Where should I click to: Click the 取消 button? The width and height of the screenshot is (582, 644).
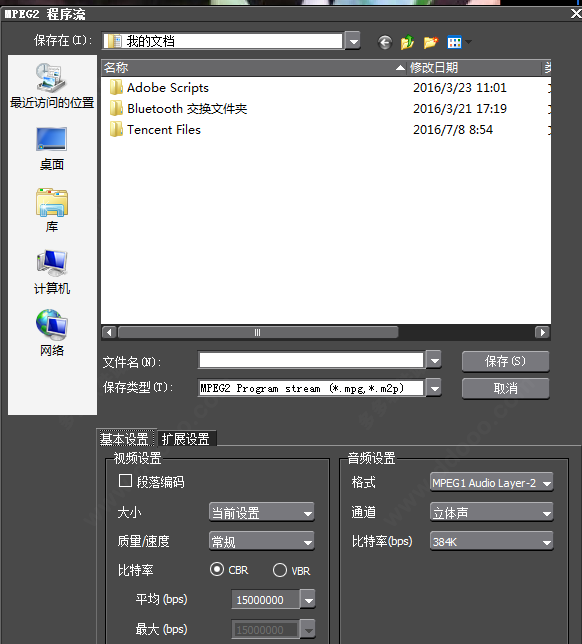pos(505,388)
